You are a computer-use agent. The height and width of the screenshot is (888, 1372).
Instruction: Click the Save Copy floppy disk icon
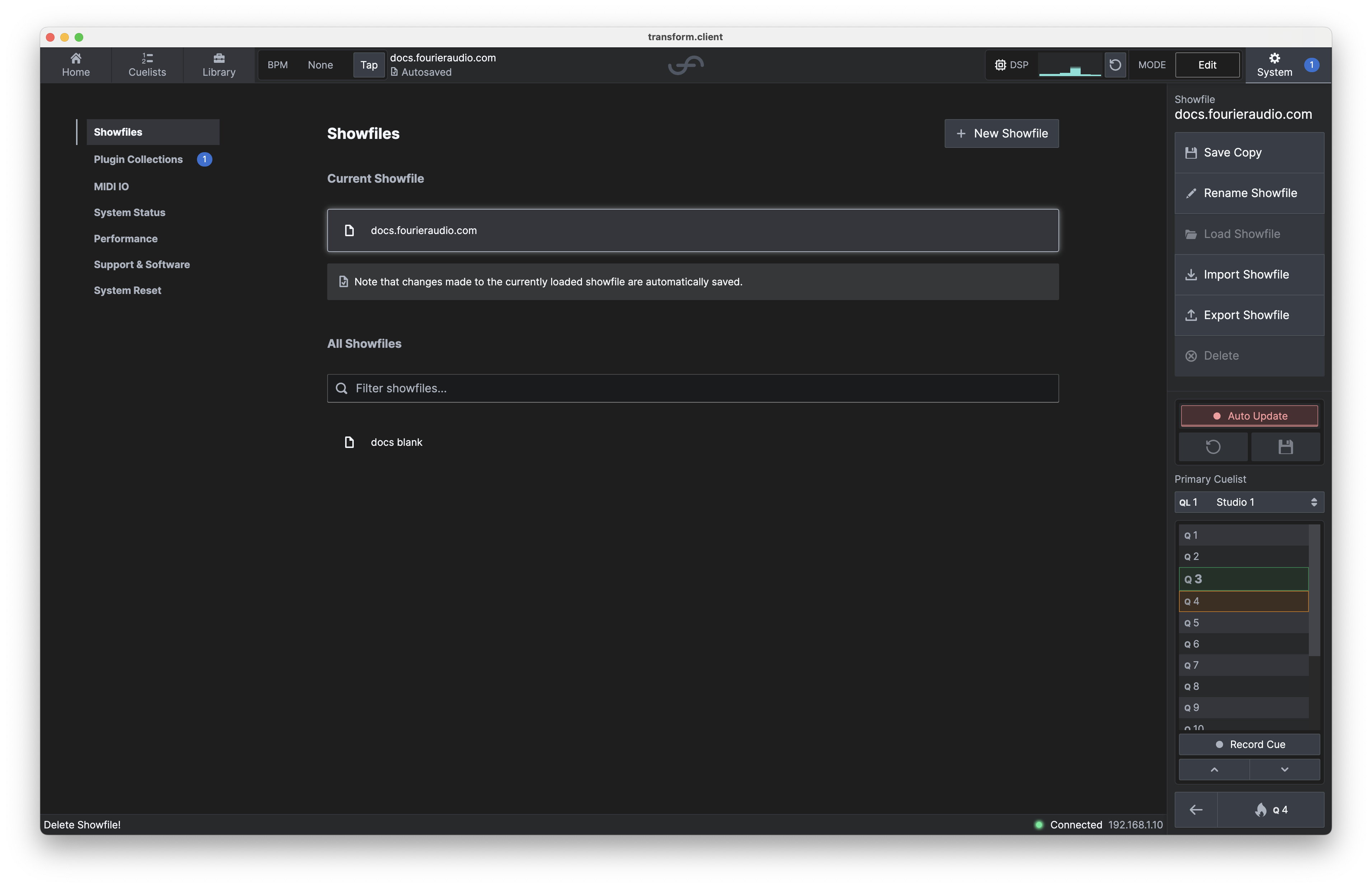(1190, 153)
